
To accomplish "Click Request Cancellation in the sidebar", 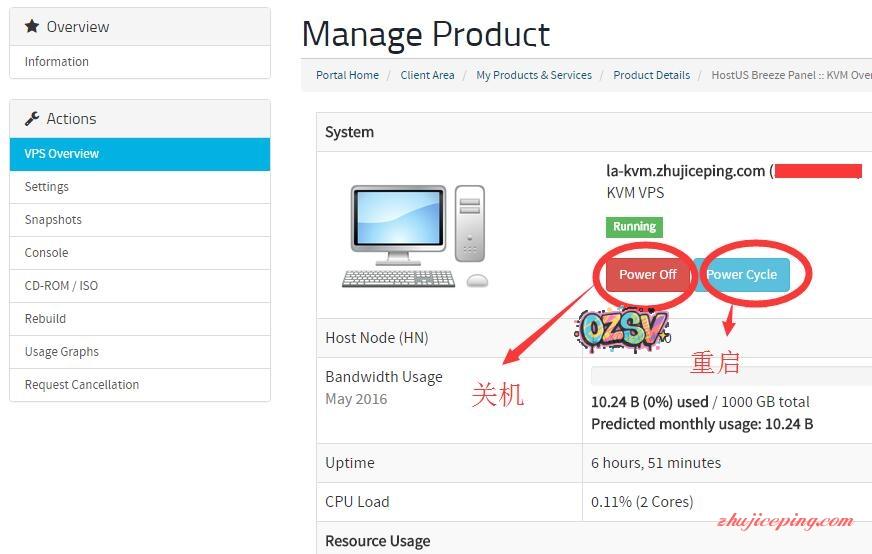I will pyautogui.click(x=82, y=385).
